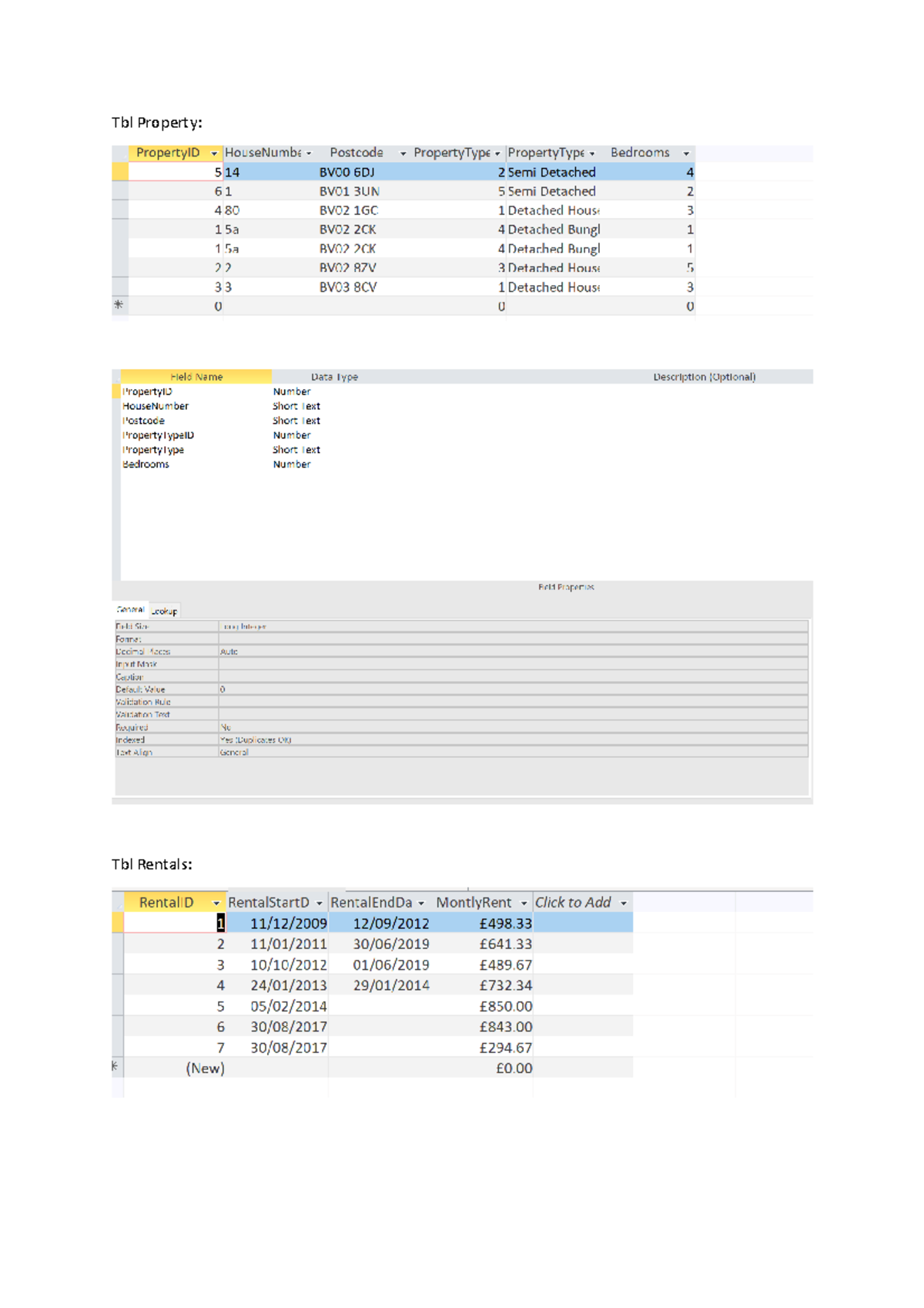Image resolution: width=924 pixels, height=1308 pixels.
Task: Select the postcode cell BV01 3UN
Action: [349, 191]
